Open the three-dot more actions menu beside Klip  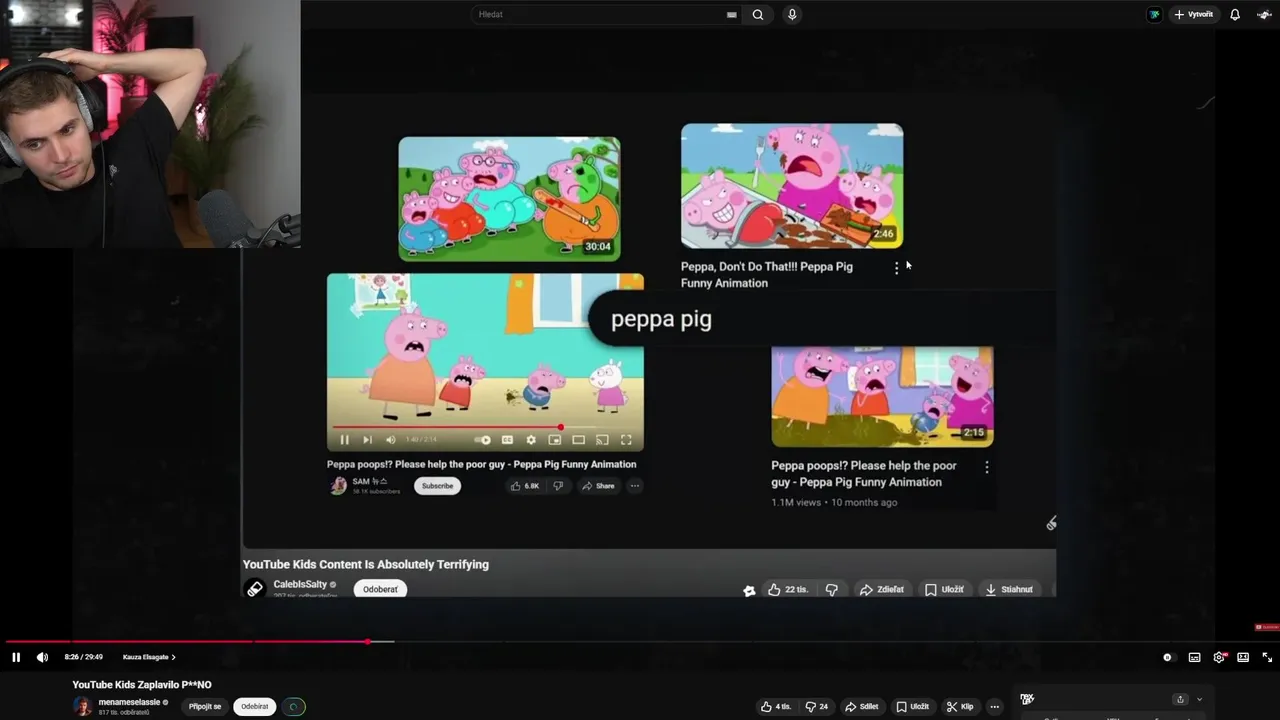tap(994, 706)
